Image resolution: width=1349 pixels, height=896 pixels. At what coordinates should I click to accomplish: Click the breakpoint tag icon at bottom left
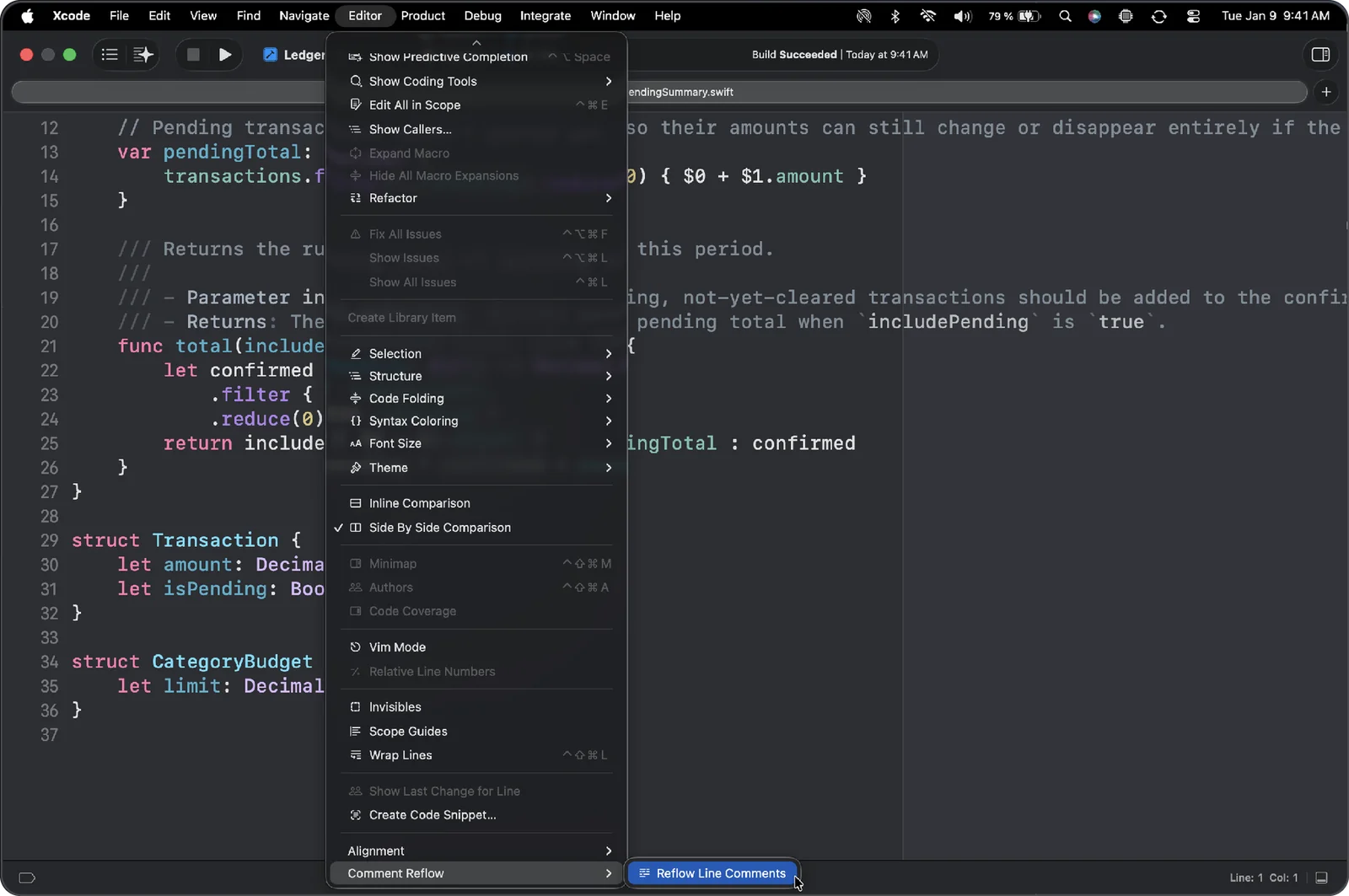point(26,877)
